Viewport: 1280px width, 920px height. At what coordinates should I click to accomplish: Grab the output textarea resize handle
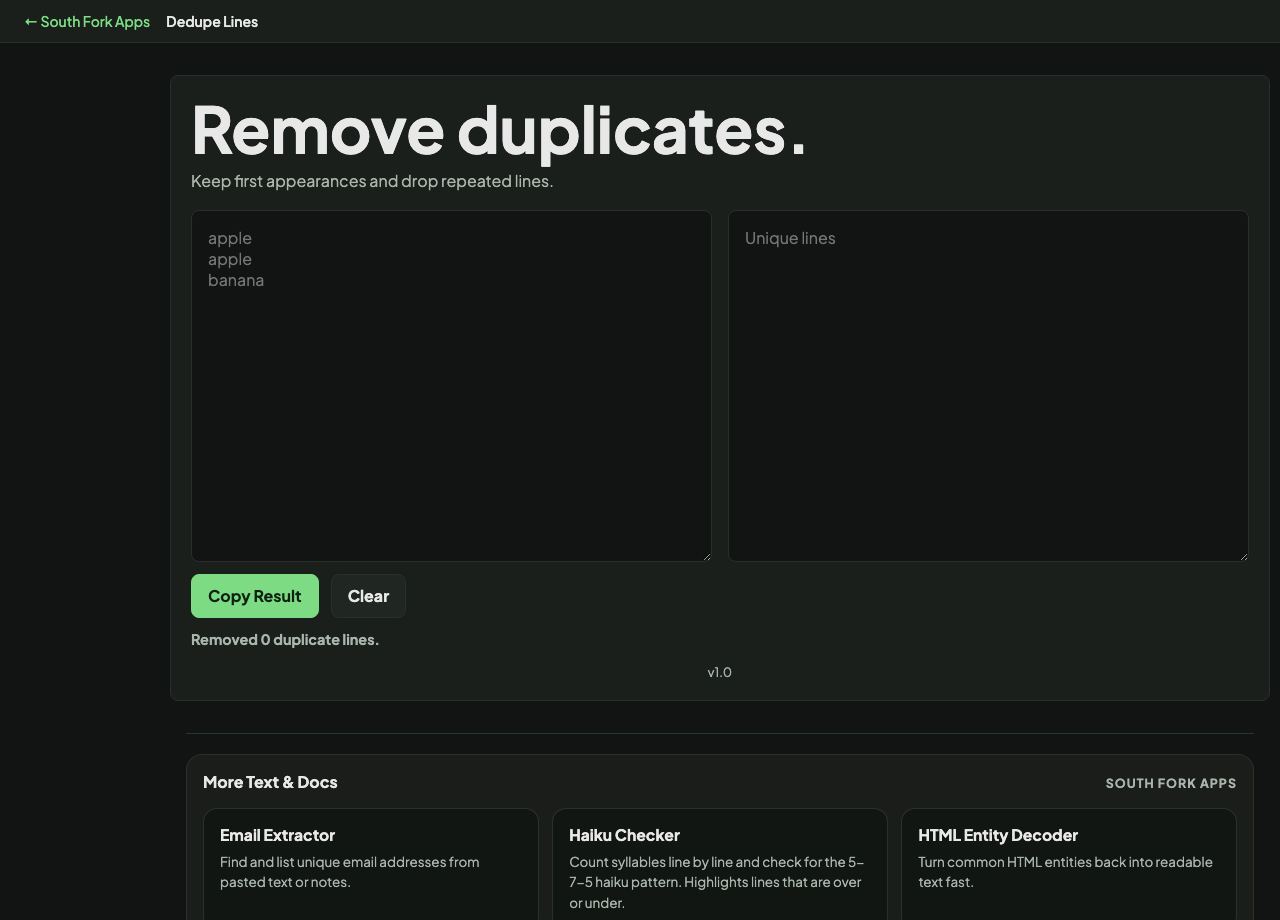point(1242,555)
